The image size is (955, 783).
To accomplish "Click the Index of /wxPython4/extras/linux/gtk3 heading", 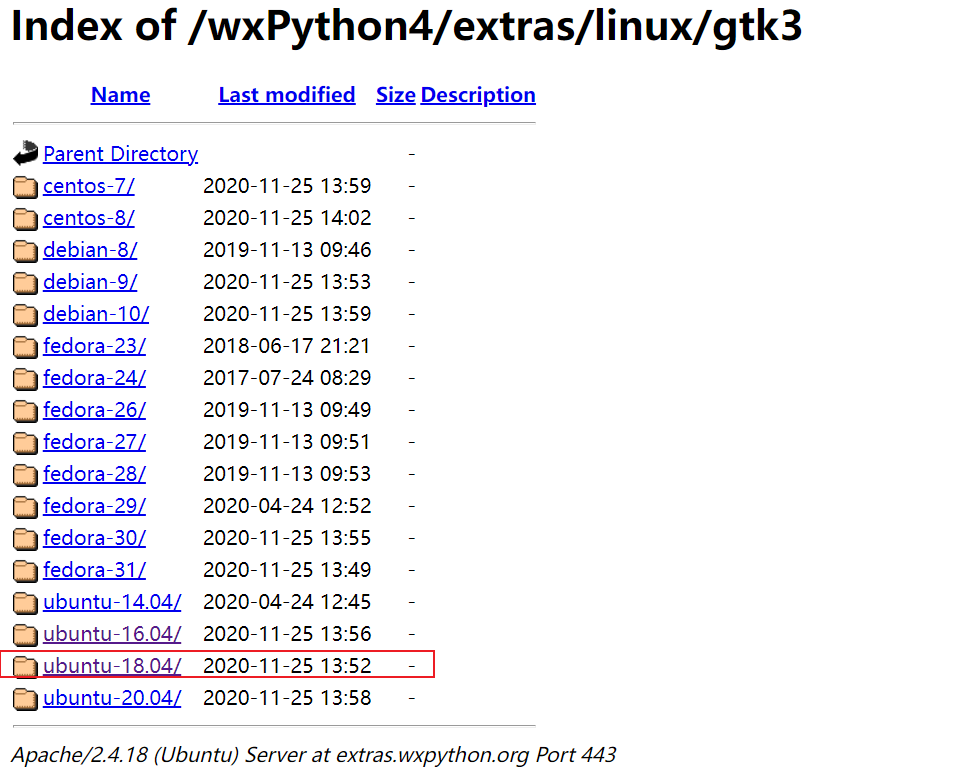I will (407, 27).
